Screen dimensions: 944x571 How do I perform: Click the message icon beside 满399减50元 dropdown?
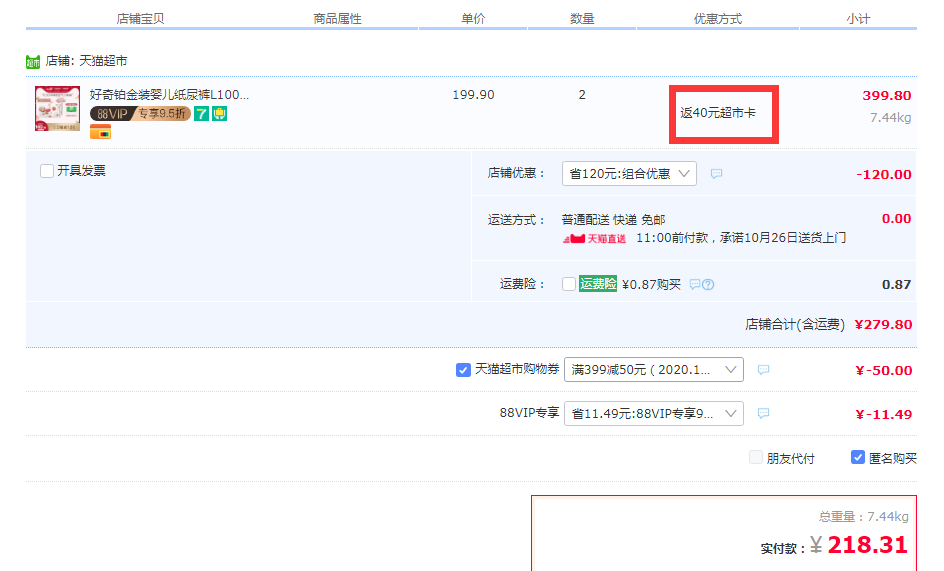763,370
